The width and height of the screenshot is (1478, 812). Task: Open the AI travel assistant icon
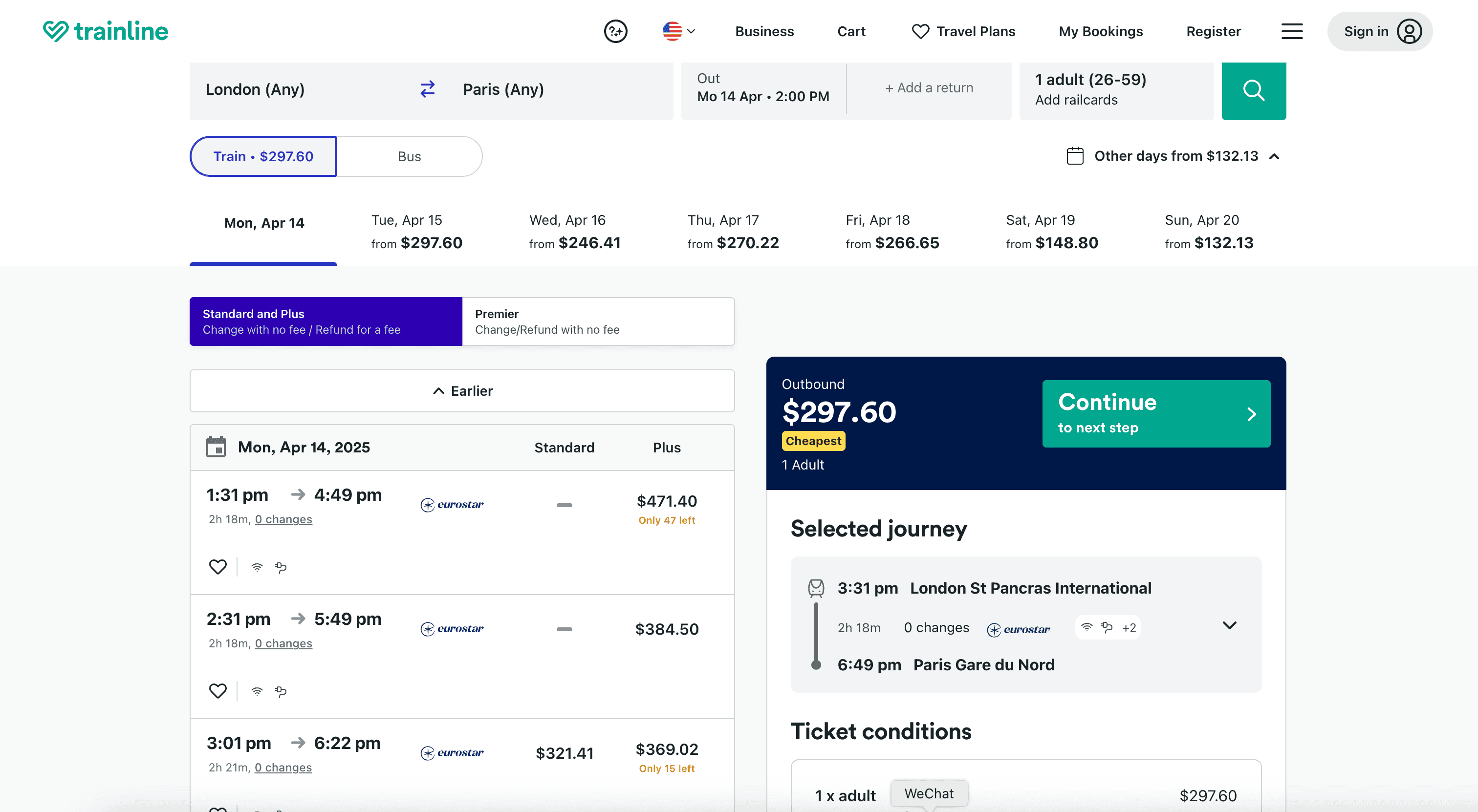click(615, 31)
